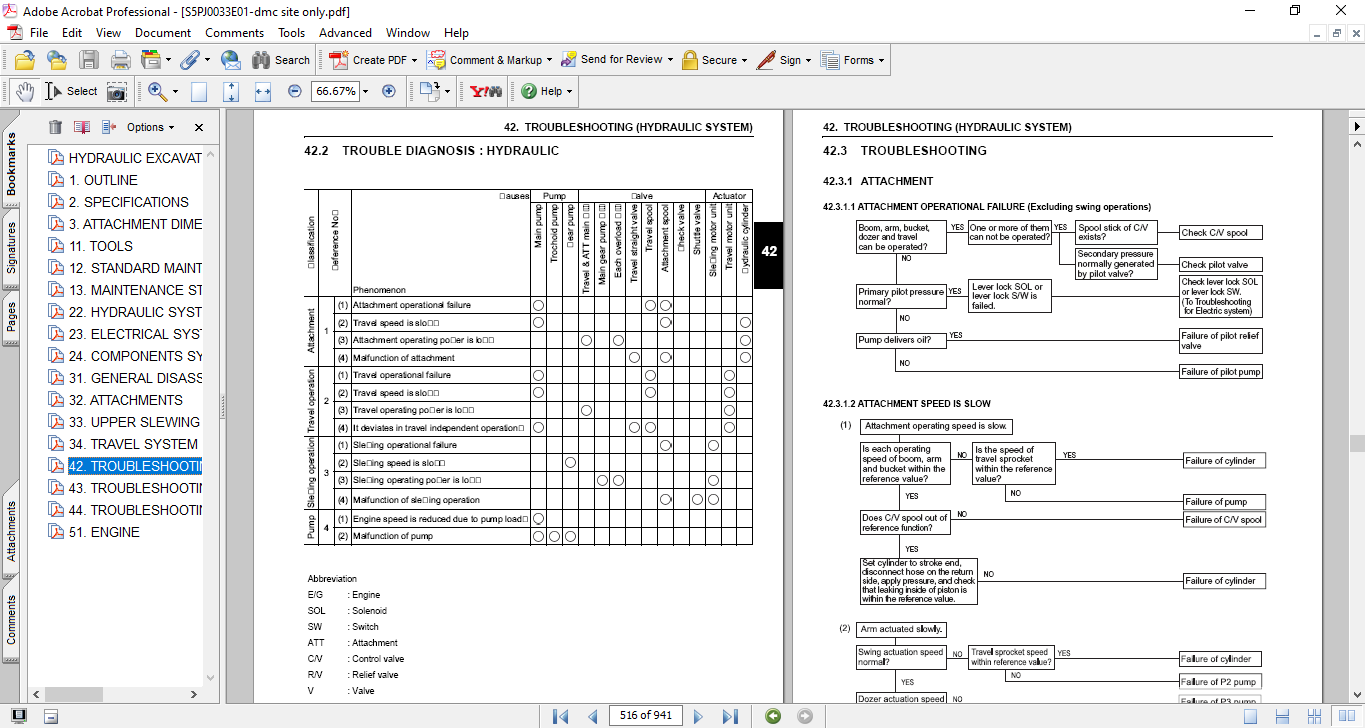Open the zoom percentage dropdown

[x=364, y=91]
